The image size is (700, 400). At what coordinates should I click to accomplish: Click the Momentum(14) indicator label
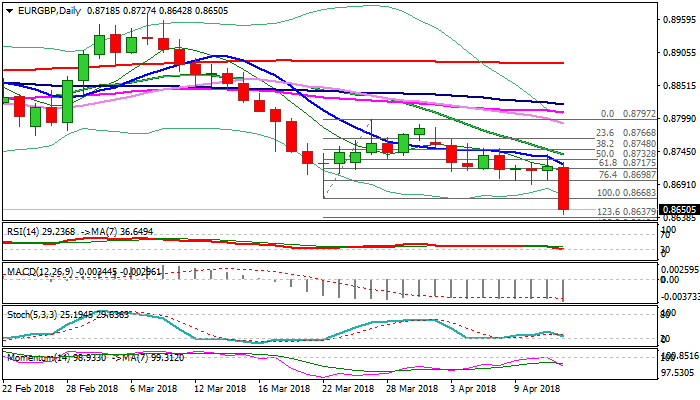coord(35,356)
